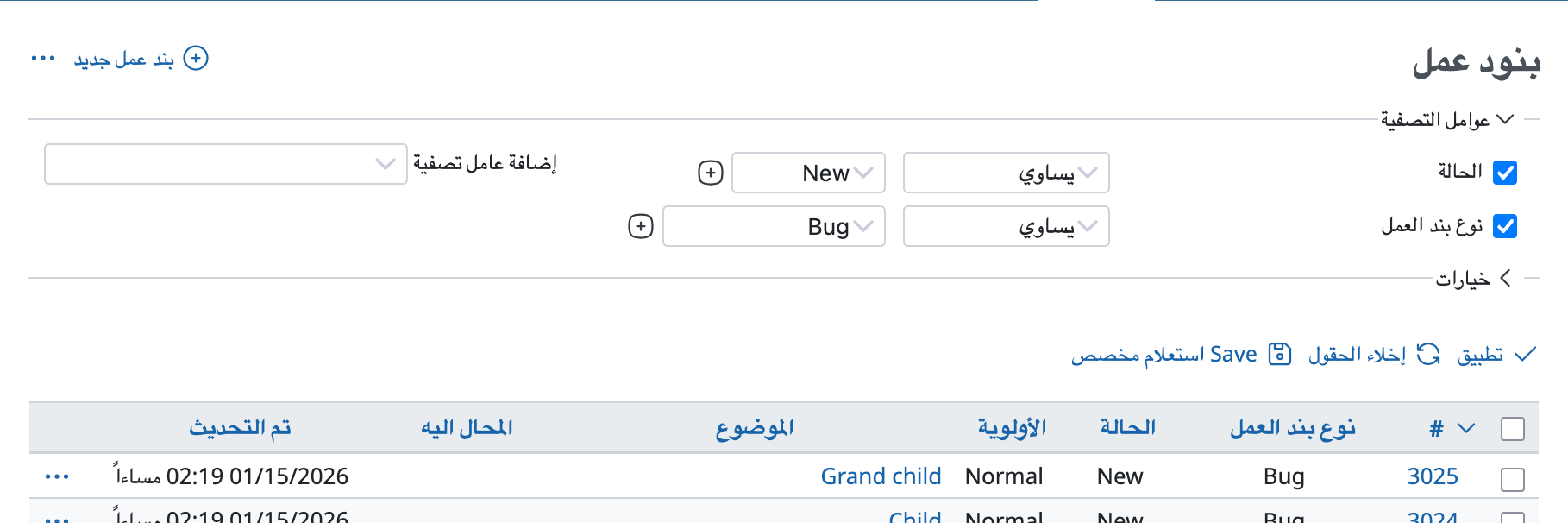Open work item link 3025

[1433, 476]
